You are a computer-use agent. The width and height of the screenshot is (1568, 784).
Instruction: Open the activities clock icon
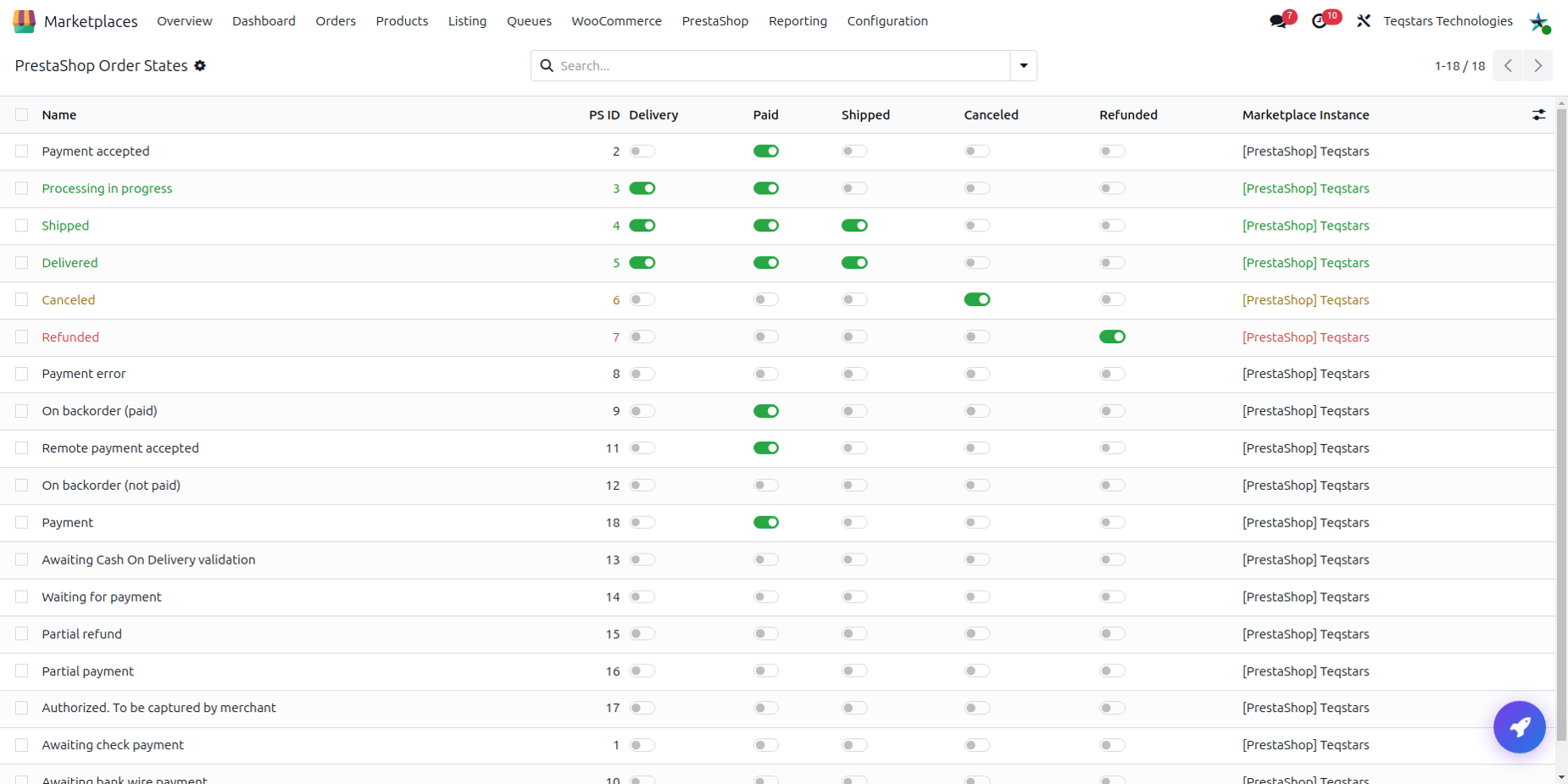[x=1320, y=21]
